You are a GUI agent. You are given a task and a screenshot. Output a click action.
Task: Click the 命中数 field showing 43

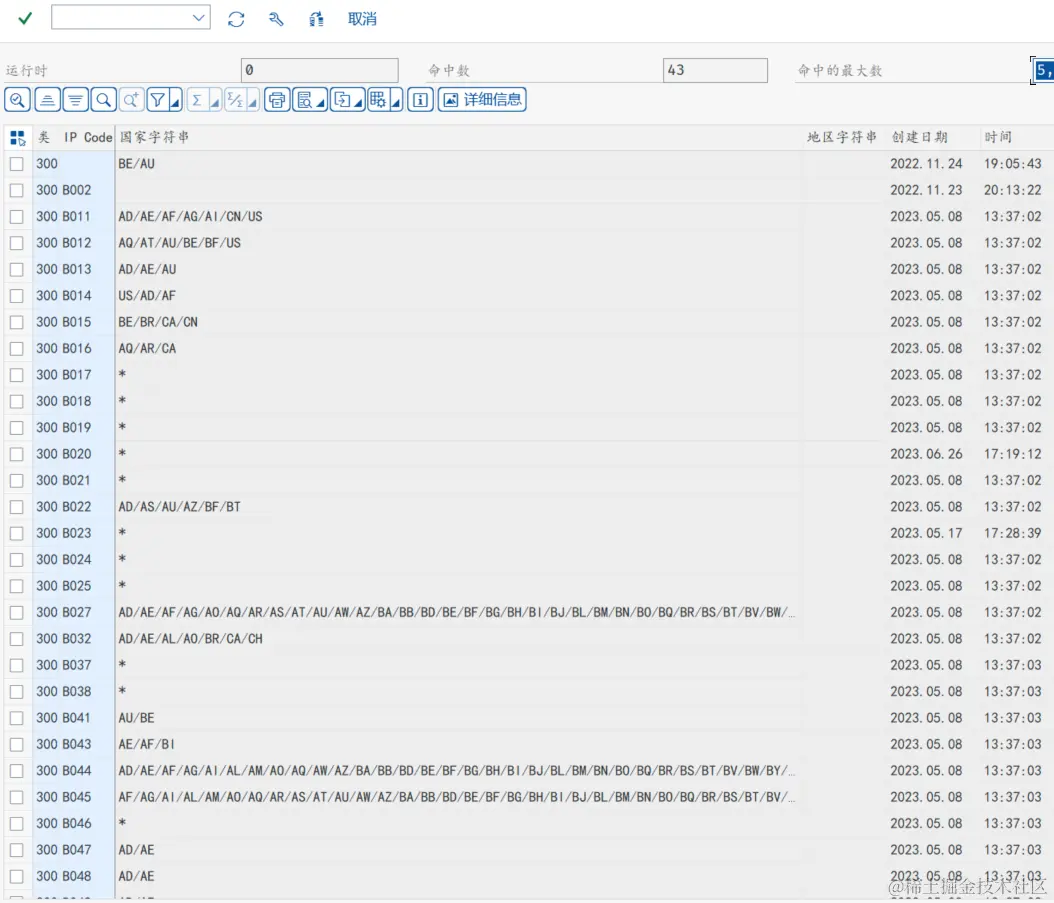(715, 70)
